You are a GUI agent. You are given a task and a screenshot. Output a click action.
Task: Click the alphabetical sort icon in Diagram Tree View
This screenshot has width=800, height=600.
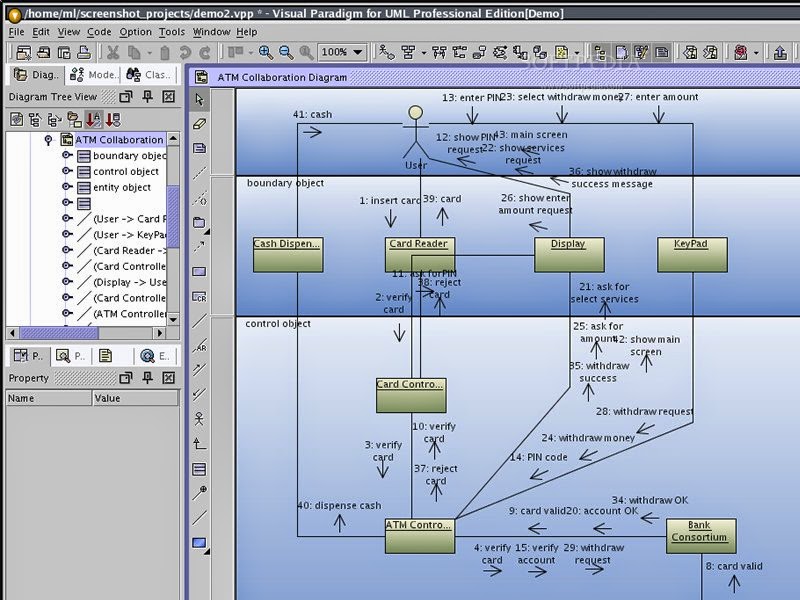(95, 121)
